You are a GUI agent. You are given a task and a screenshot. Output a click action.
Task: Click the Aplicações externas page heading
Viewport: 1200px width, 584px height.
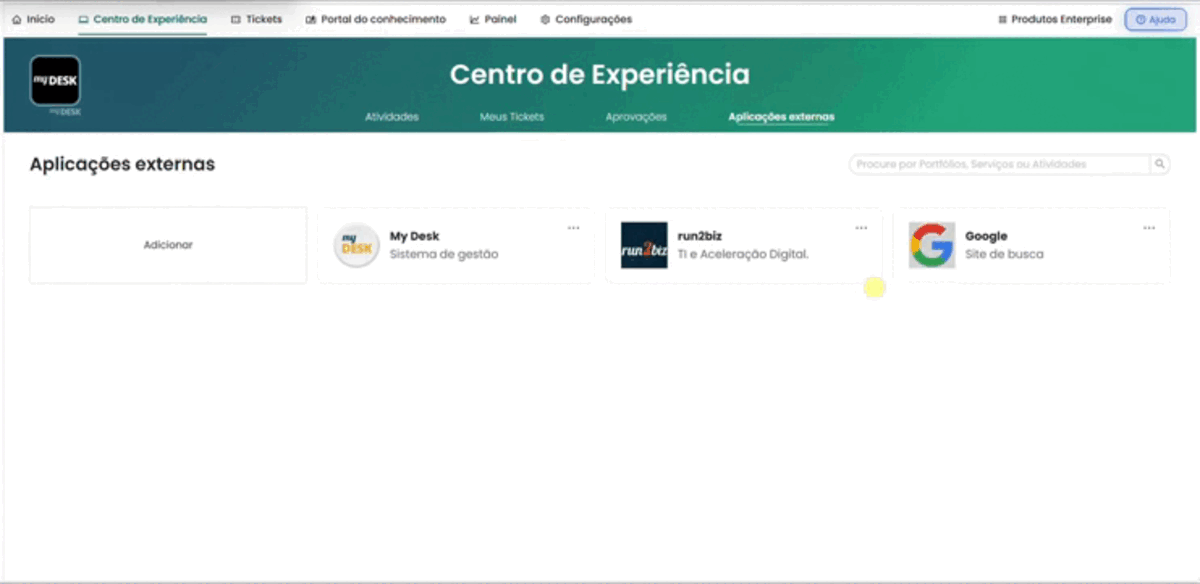pyautogui.click(x=122, y=164)
